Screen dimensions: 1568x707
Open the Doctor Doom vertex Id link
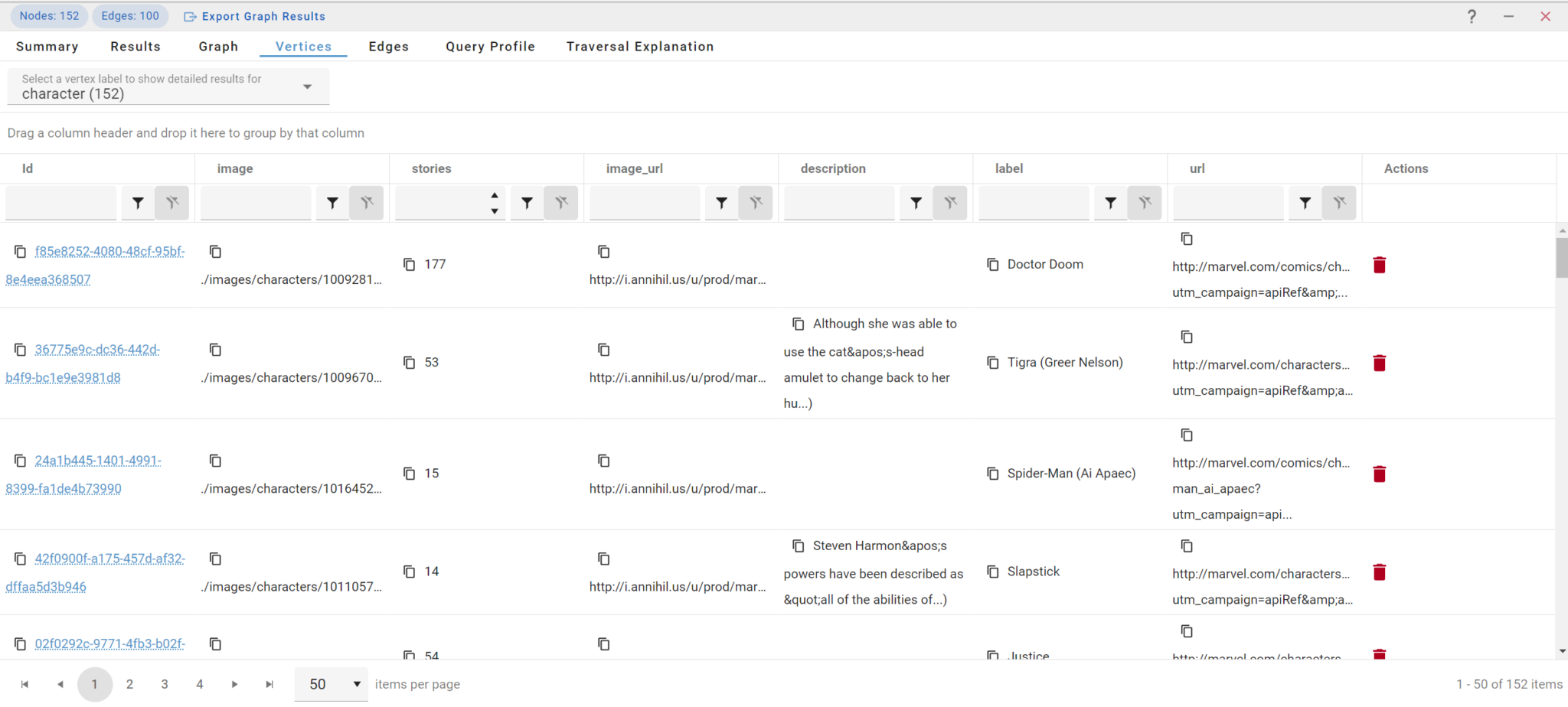109,252
